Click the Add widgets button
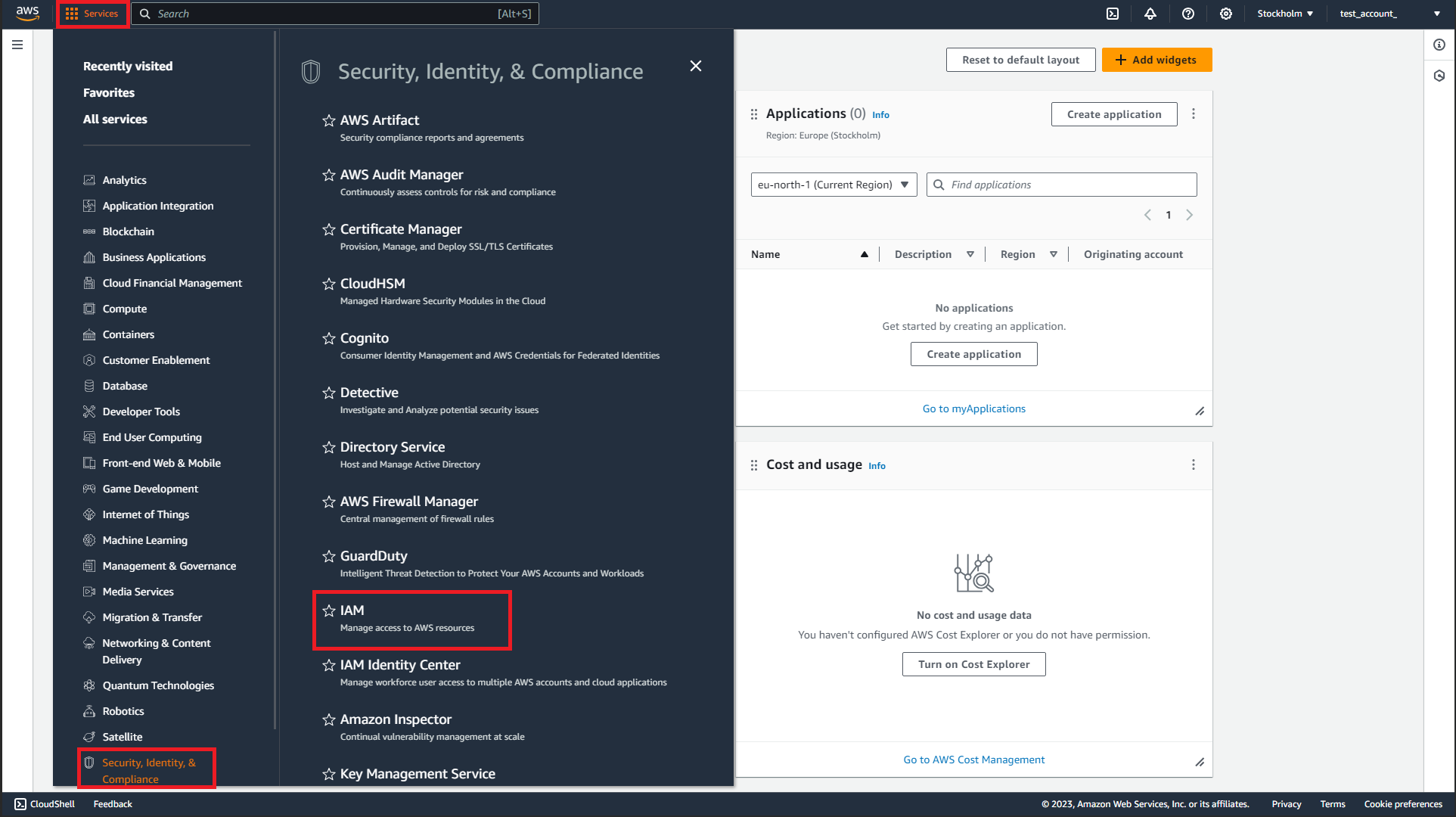 coord(1156,60)
